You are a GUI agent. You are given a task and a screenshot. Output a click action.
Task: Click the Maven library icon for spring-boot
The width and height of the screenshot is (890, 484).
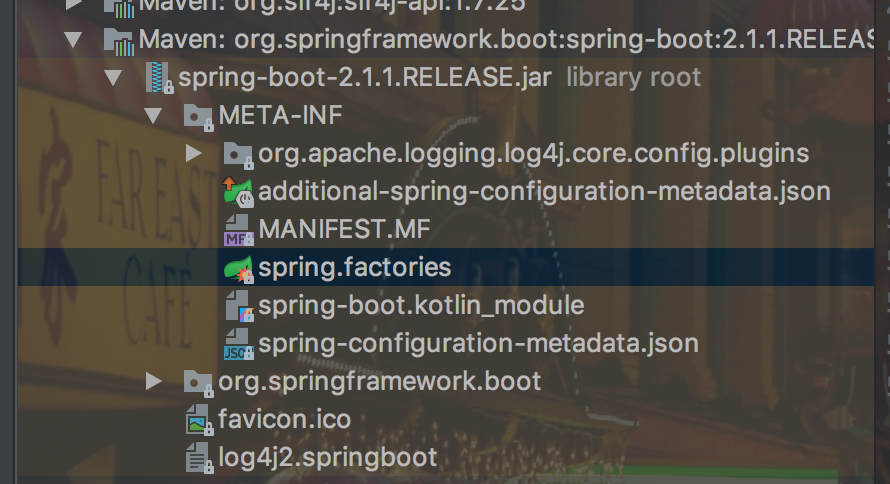(x=119, y=41)
